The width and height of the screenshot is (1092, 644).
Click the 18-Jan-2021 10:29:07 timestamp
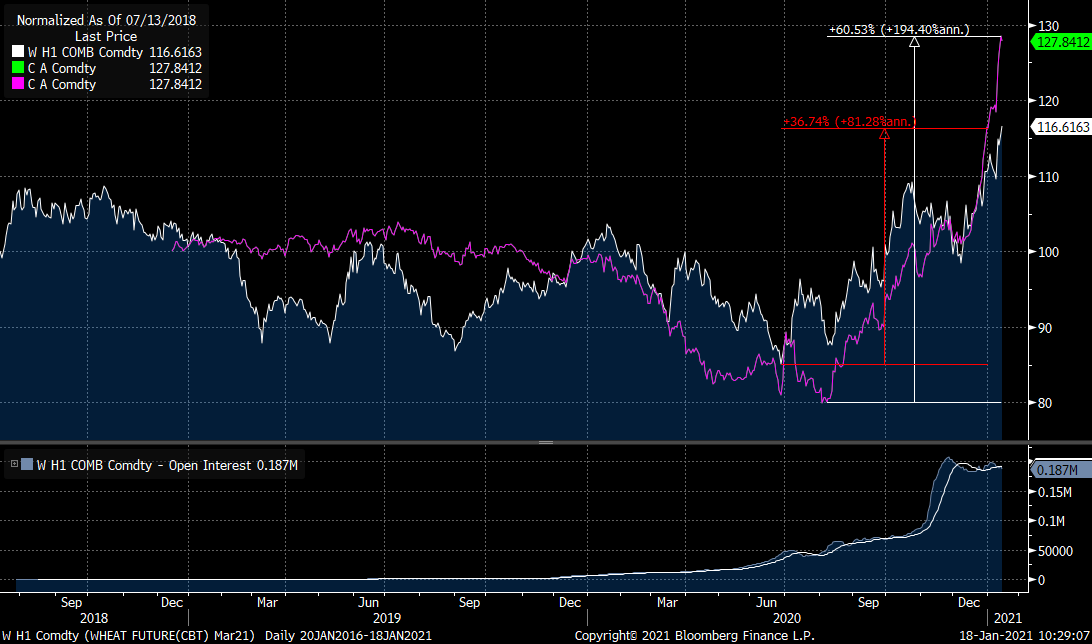pos(1022,635)
